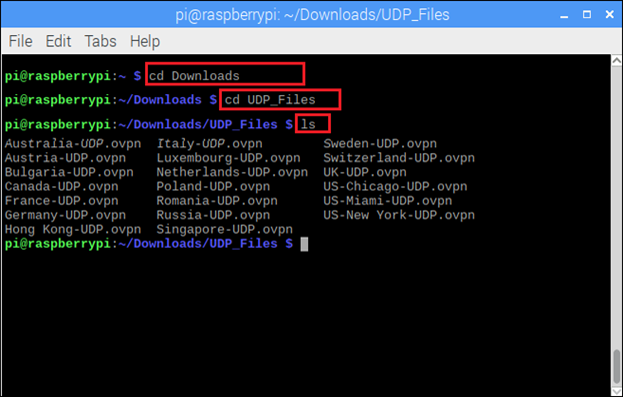Click Singapore-UDP.ovpn file name
This screenshot has height=397, width=623.
pyautogui.click(x=224, y=229)
